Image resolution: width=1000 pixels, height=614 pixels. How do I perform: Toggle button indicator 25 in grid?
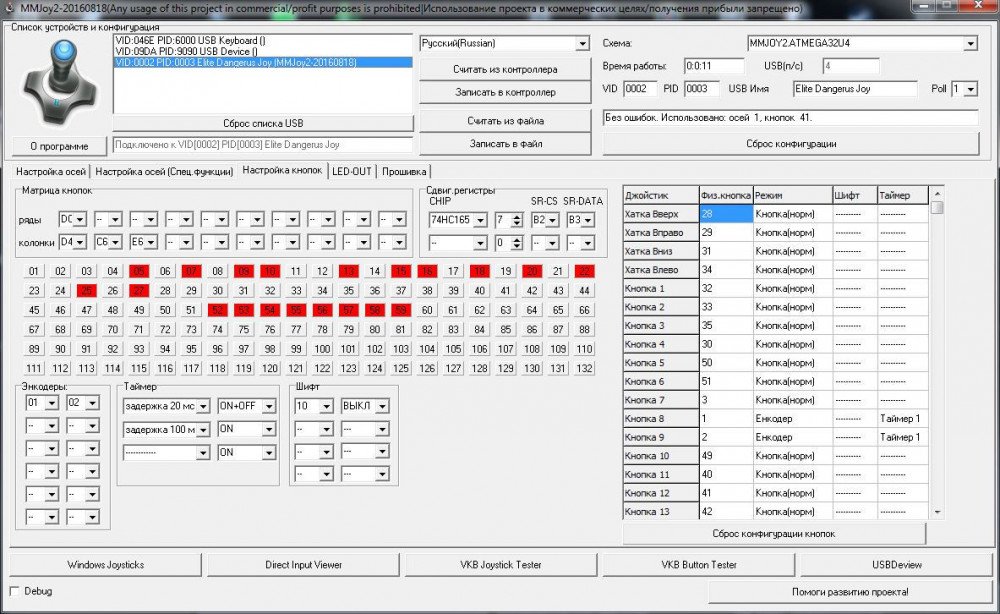[87, 290]
